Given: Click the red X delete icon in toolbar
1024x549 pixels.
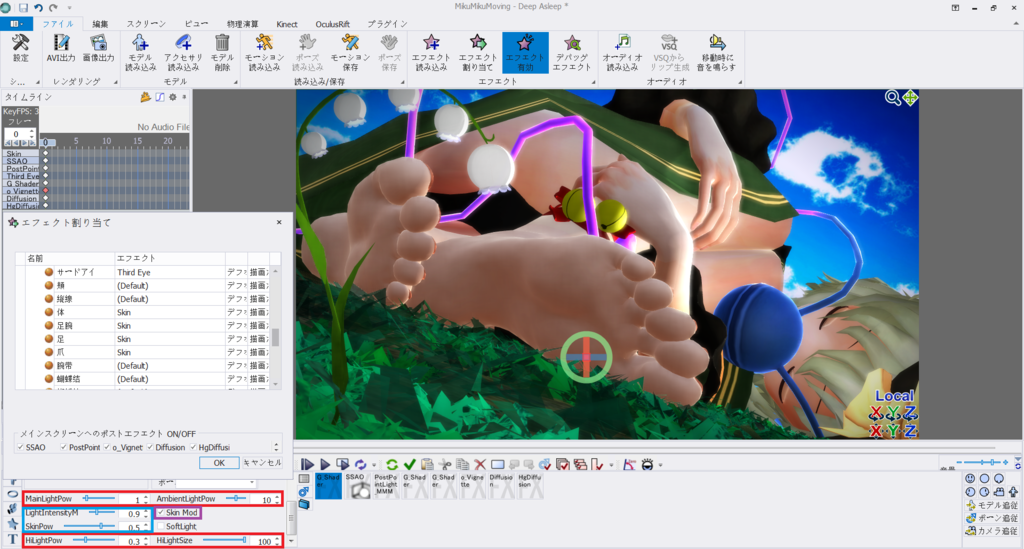Looking at the screenshot, I should 480,465.
